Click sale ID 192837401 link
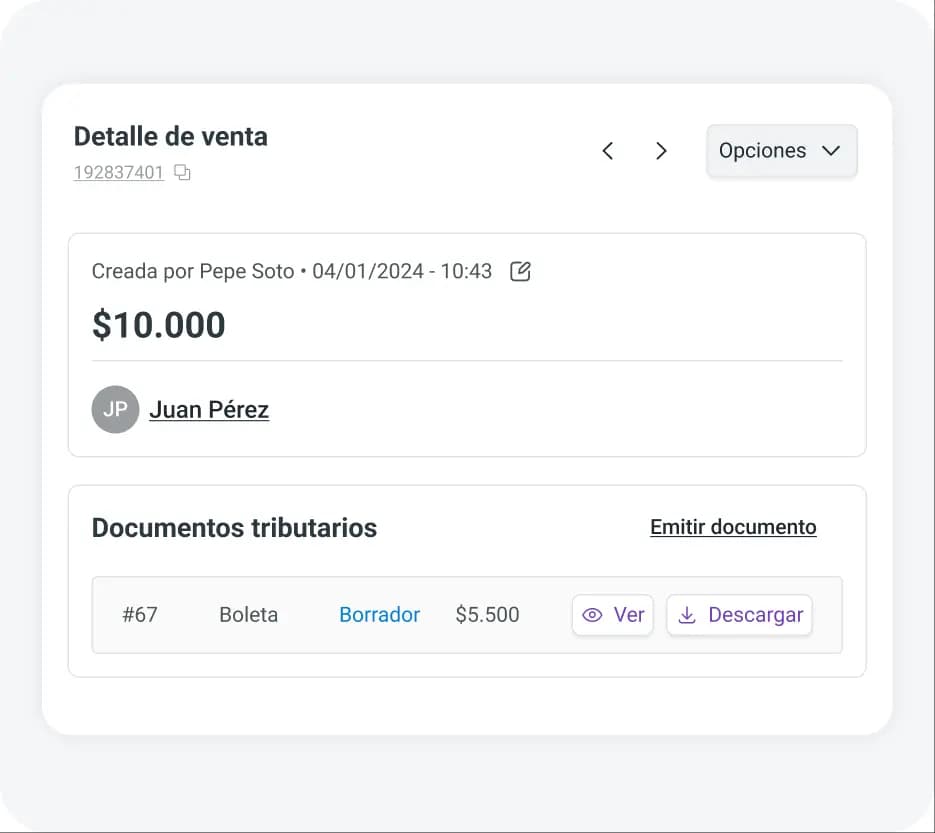935x833 pixels. pyautogui.click(x=119, y=173)
